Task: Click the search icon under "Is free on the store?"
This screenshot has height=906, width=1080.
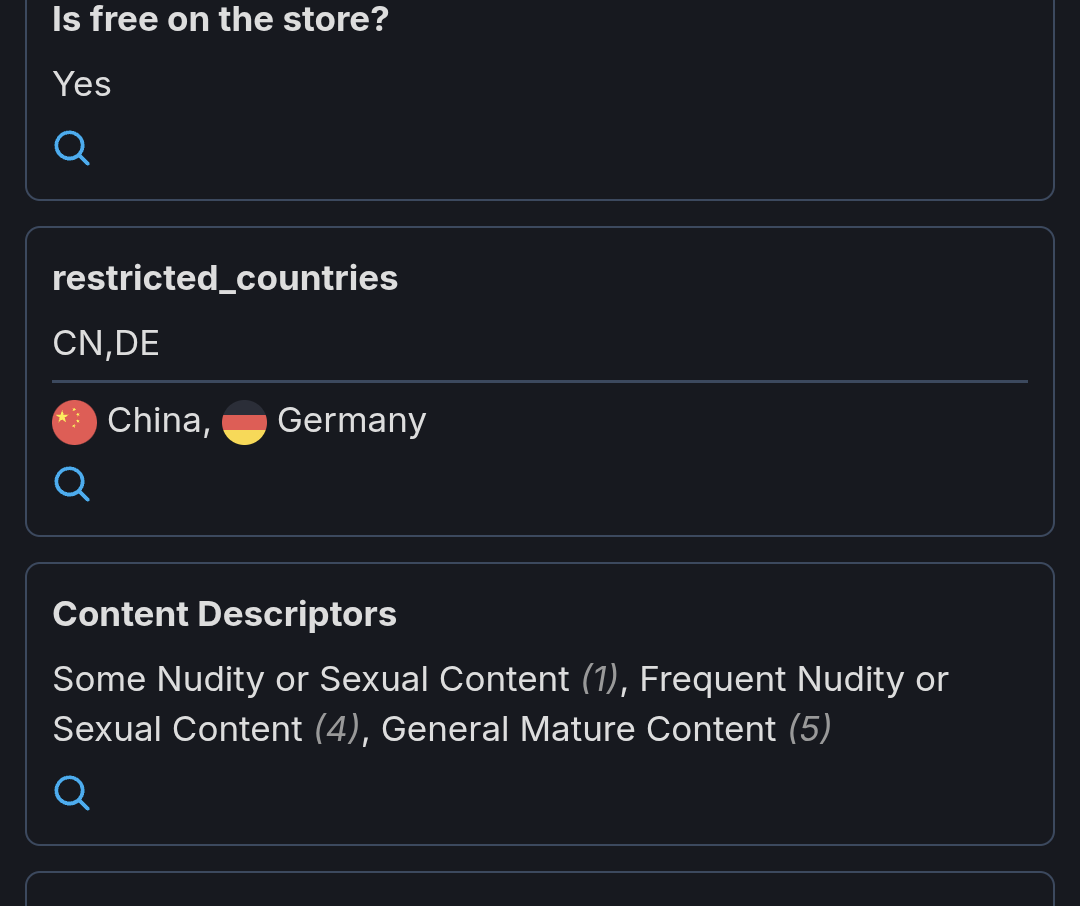Action: point(72,149)
